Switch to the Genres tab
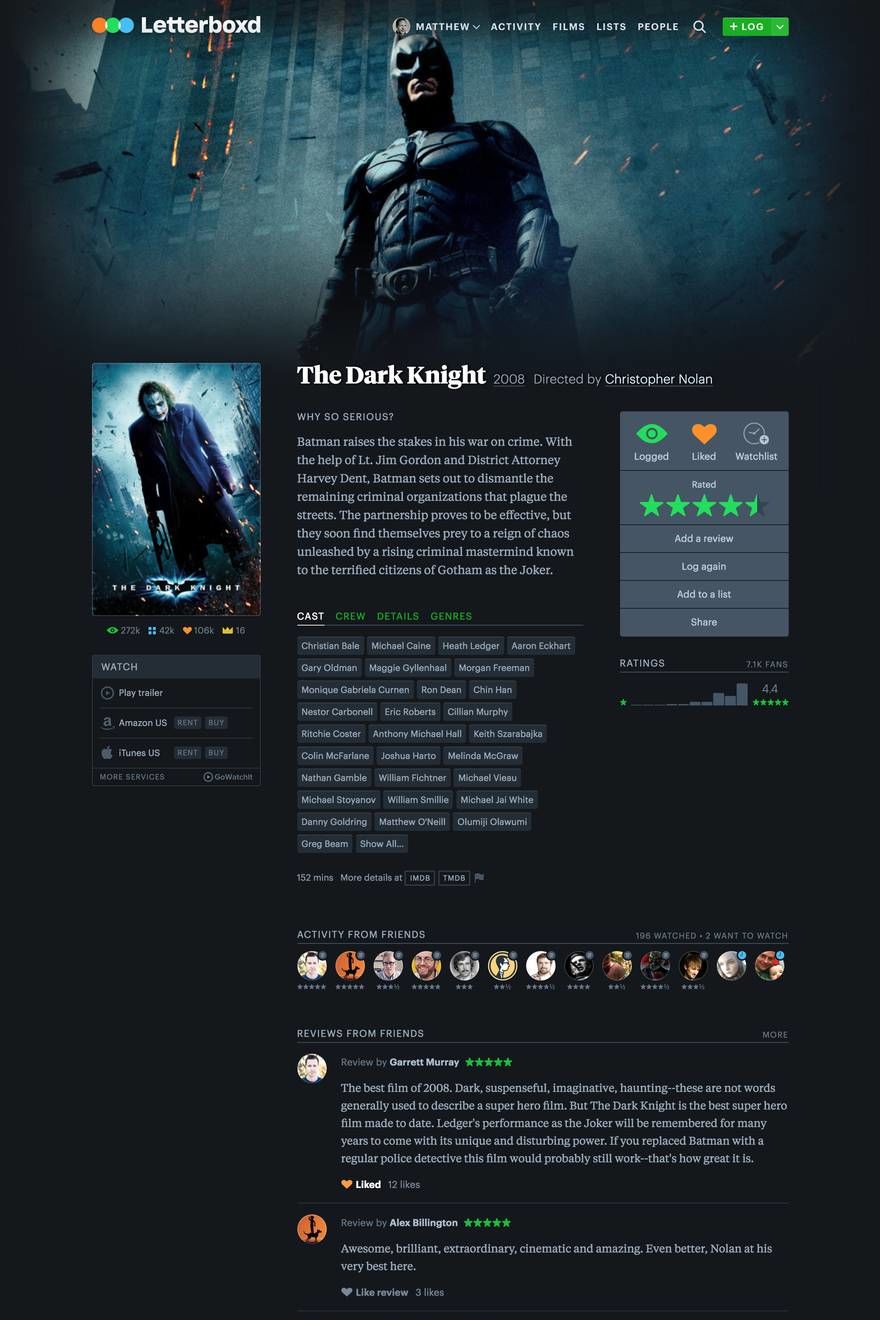This screenshot has width=880, height=1320. coord(451,616)
